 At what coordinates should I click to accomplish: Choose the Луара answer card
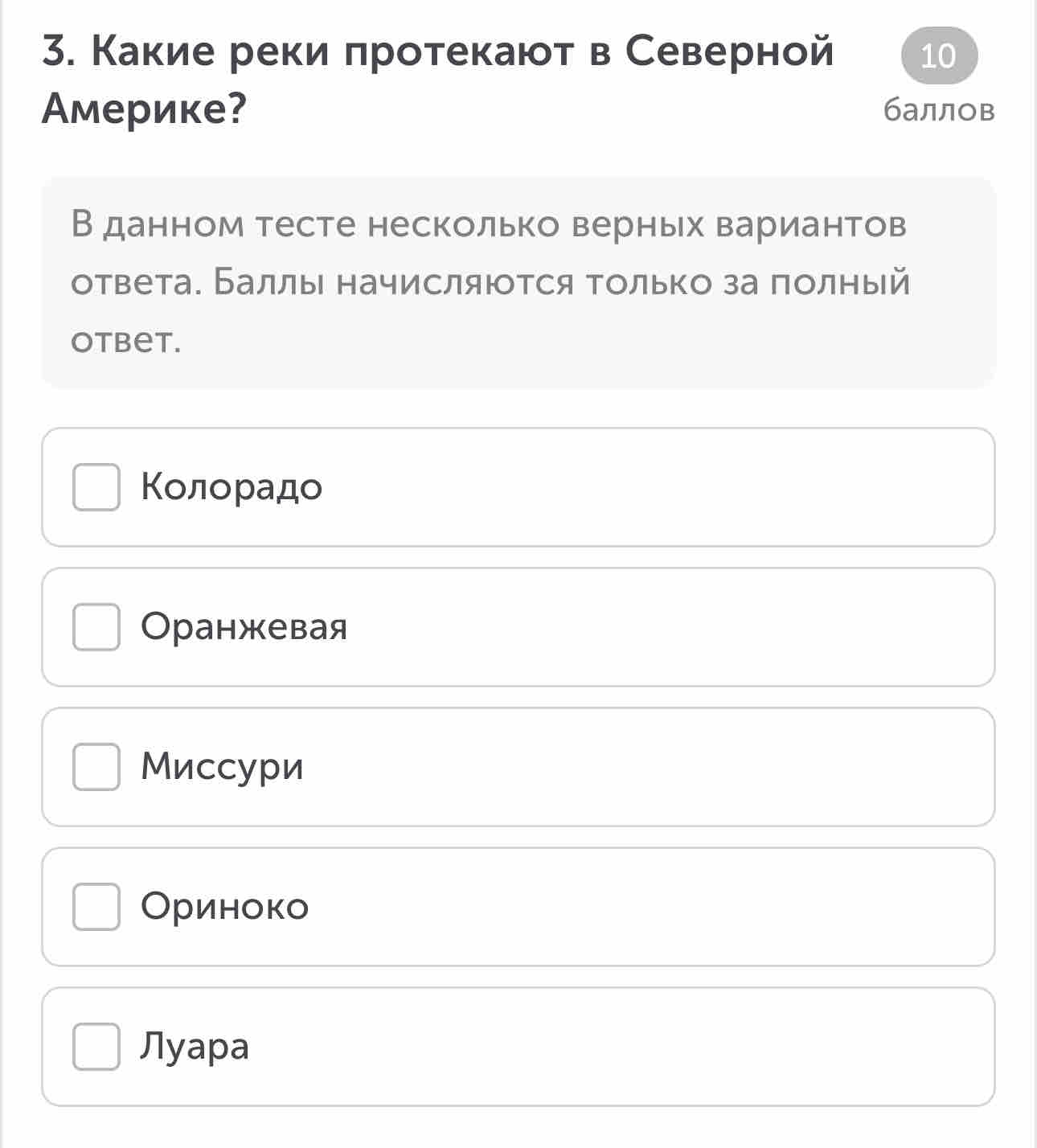click(518, 1047)
